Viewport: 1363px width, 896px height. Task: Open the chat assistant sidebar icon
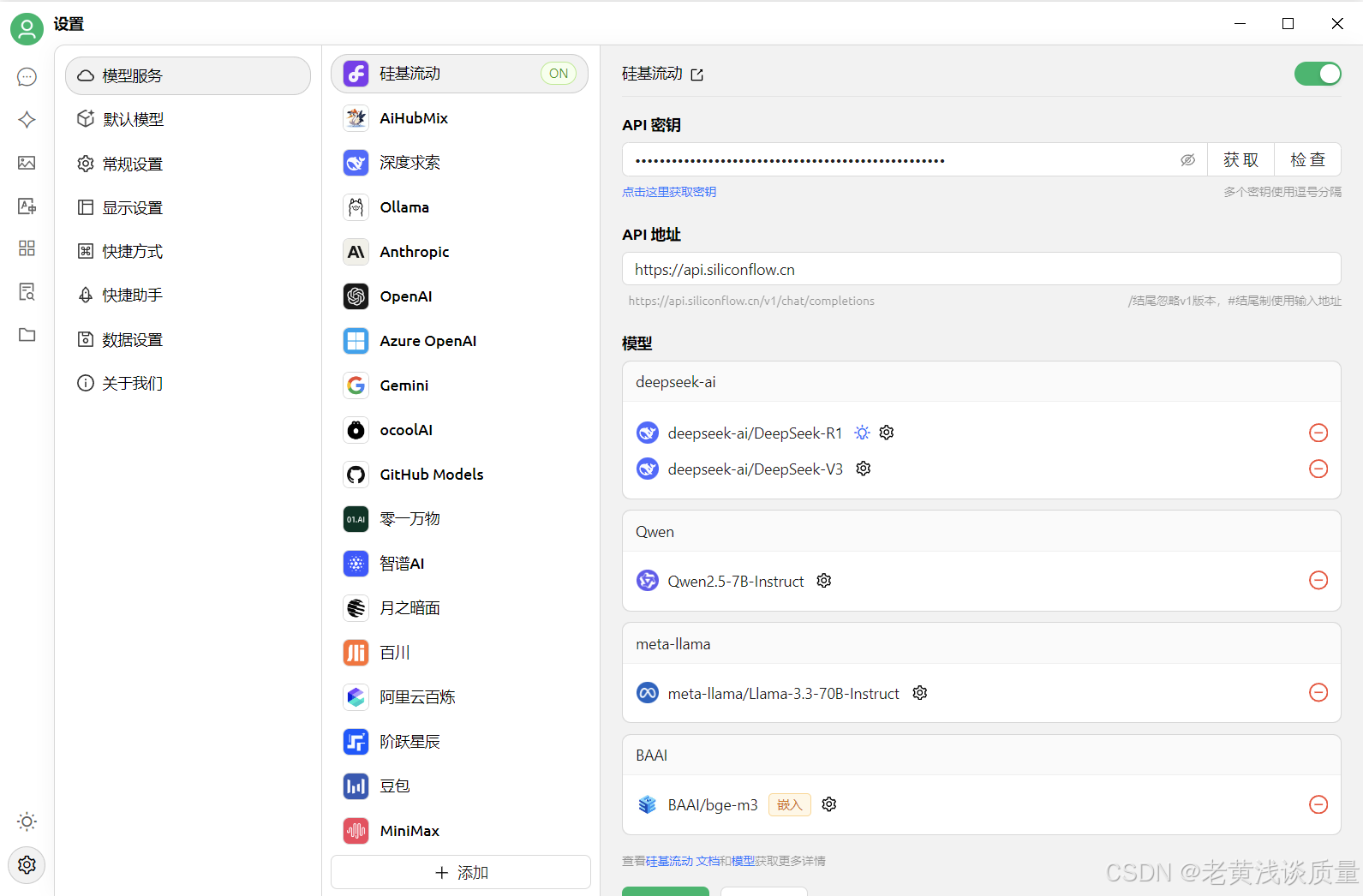pos(27,77)
